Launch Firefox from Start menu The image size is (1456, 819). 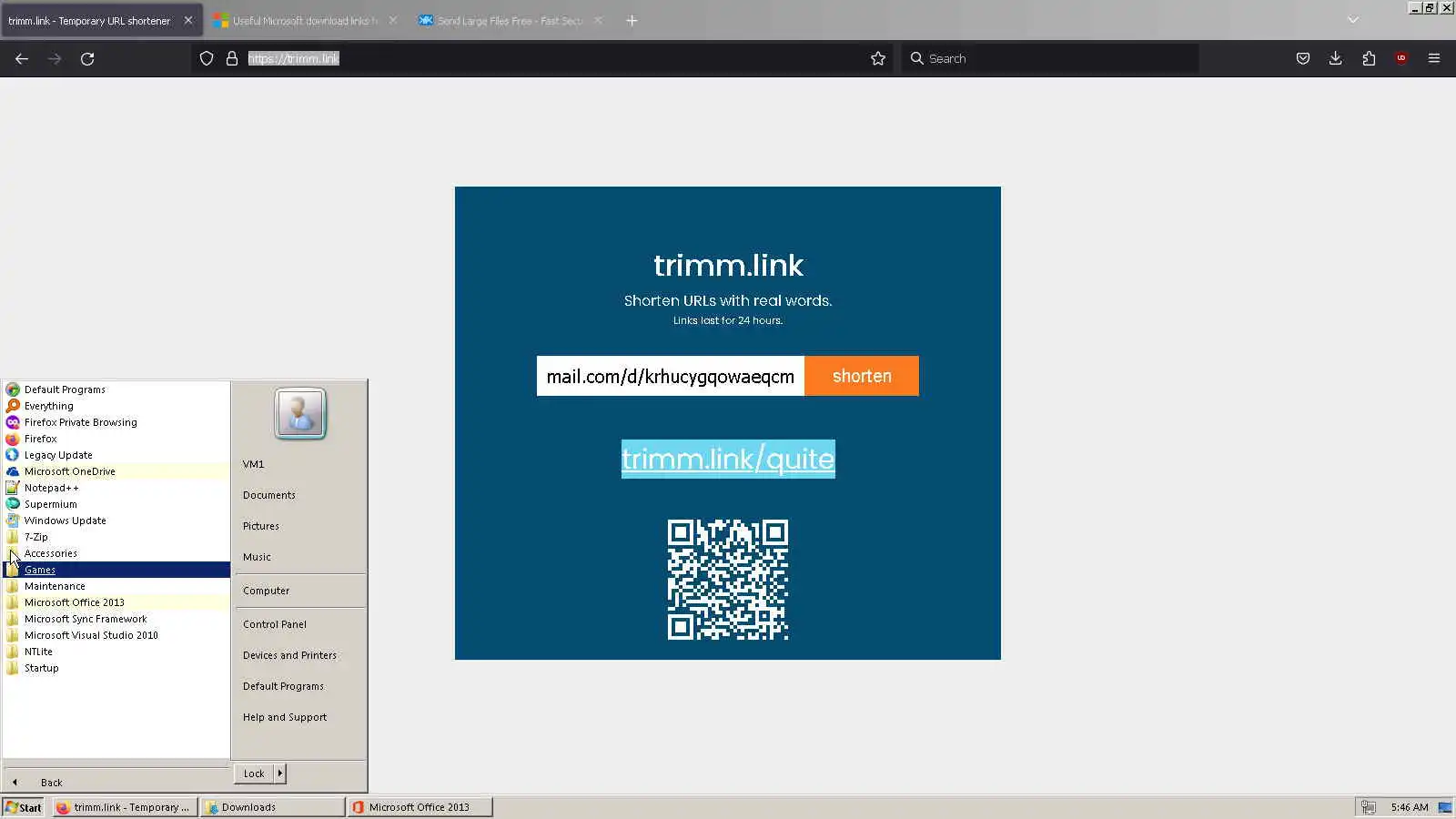click(116, 439)
